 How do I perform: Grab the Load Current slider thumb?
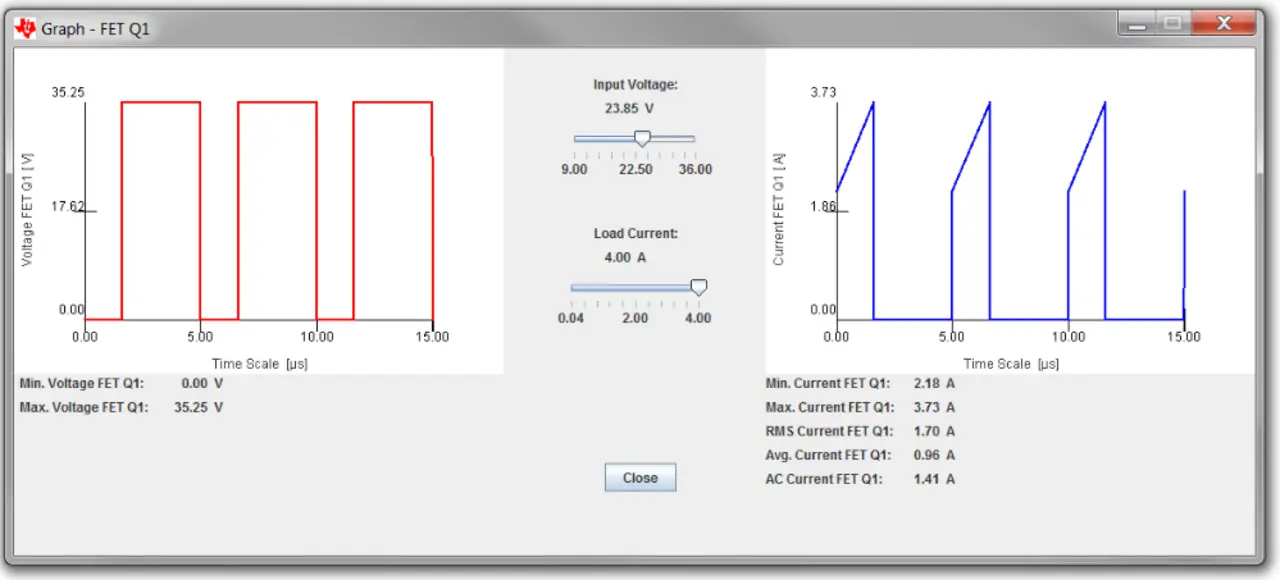(699, 288)
